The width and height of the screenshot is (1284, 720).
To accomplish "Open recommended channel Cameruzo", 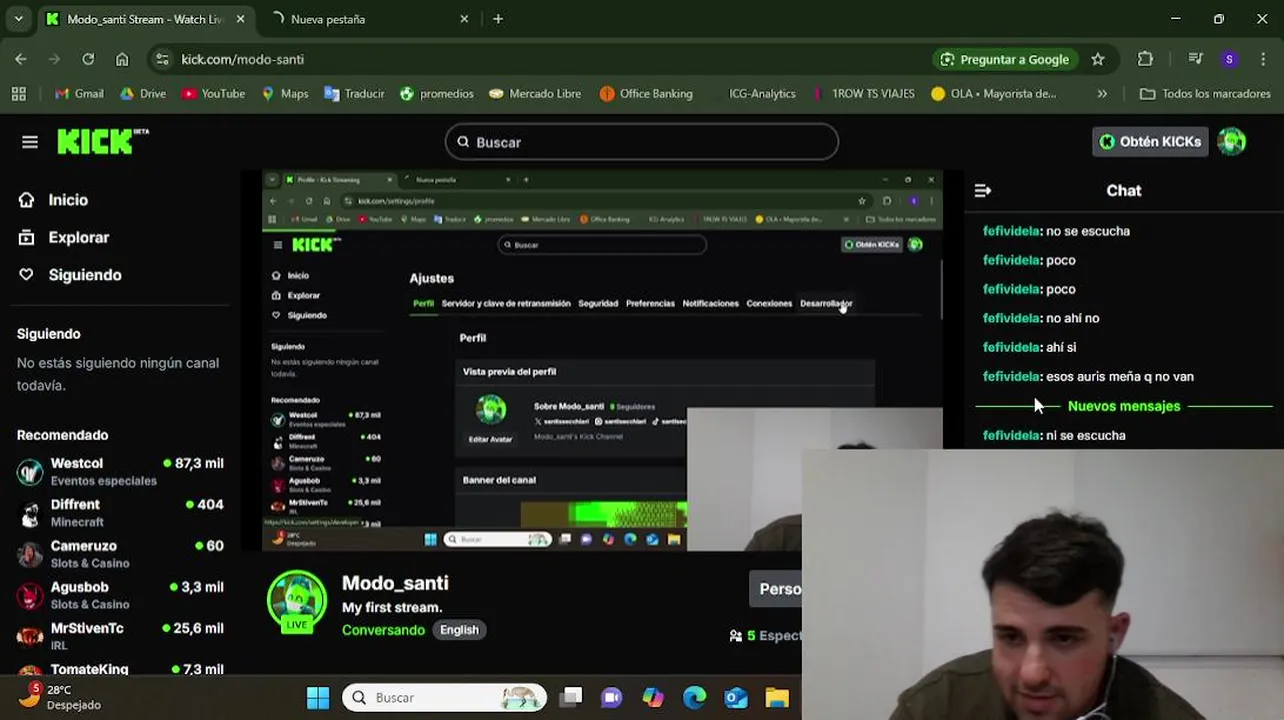I will (x=120, y=553).
